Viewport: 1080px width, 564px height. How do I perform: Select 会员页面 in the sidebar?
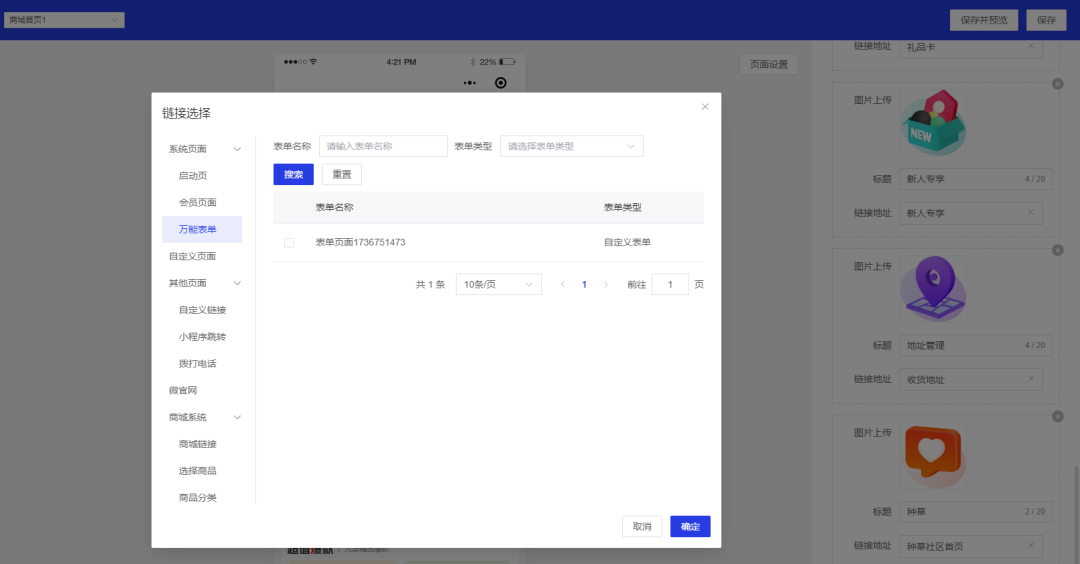(198, 203)
